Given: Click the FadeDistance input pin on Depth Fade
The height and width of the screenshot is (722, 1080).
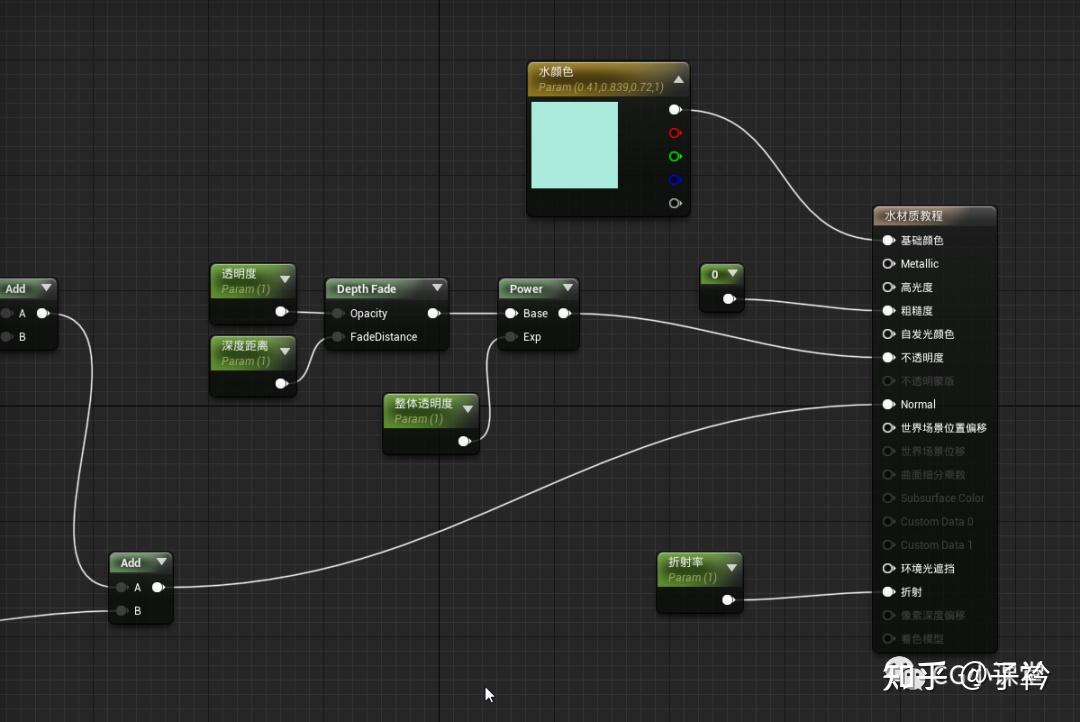Looking at the screenshot, I should point(338,337).
